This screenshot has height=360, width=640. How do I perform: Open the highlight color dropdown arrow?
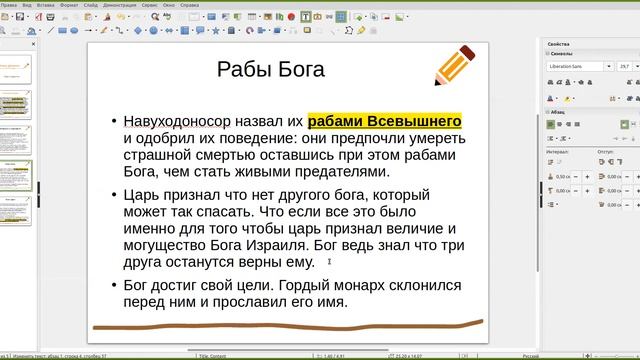(x=574, y=99)
